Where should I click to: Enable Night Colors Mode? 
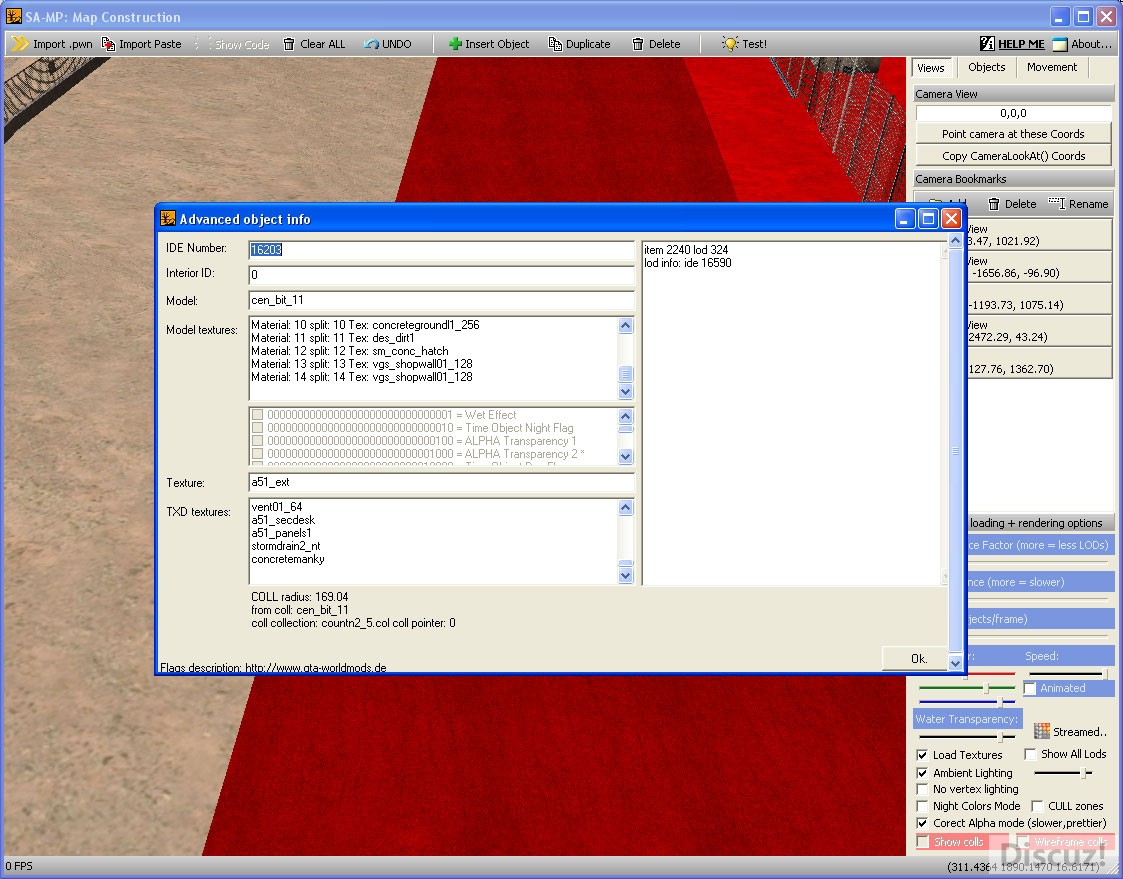pos(922,807)
